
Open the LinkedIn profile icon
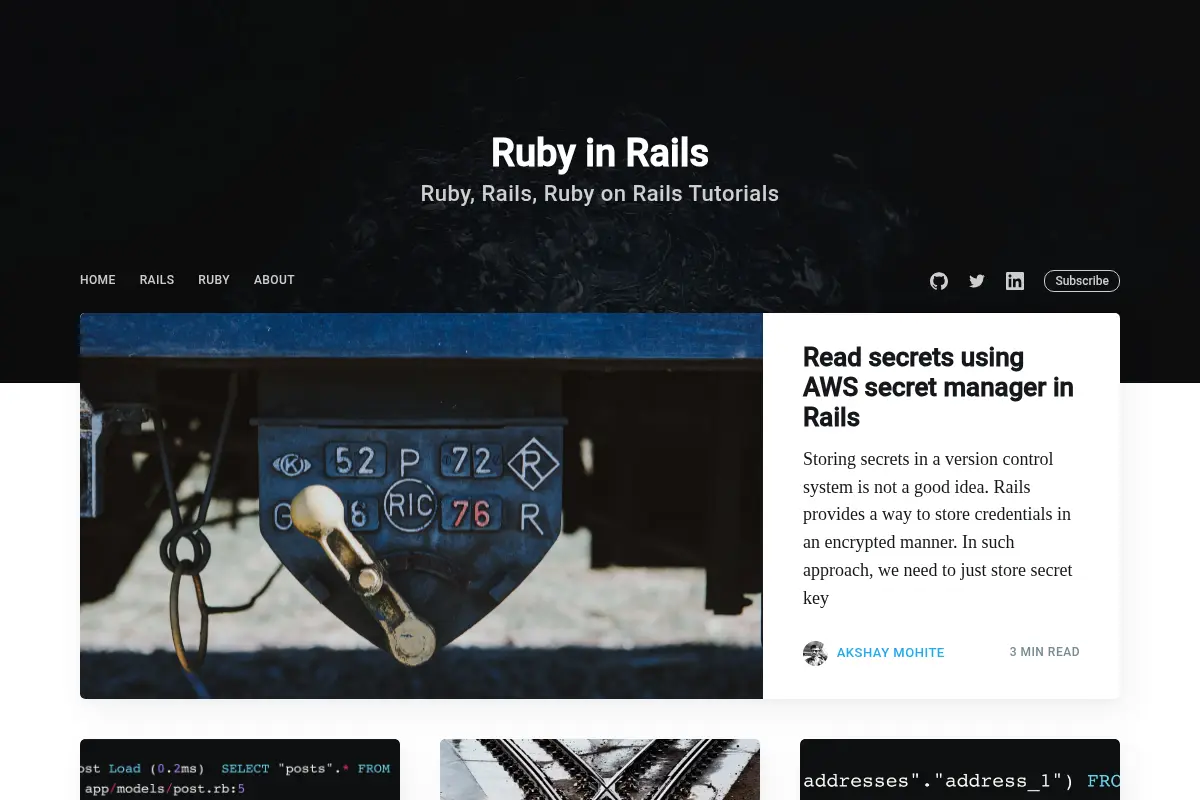point(1015,281)
